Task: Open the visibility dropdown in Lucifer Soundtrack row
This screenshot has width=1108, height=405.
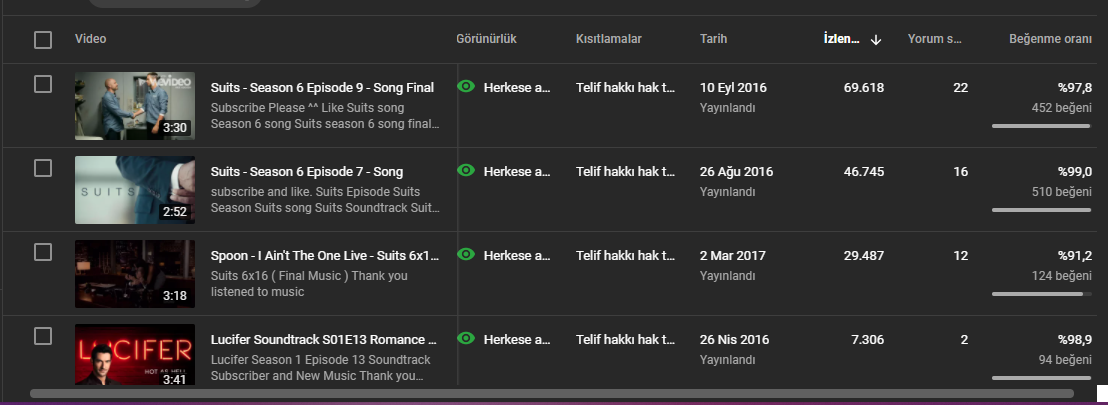Action: tap(517, 339)
